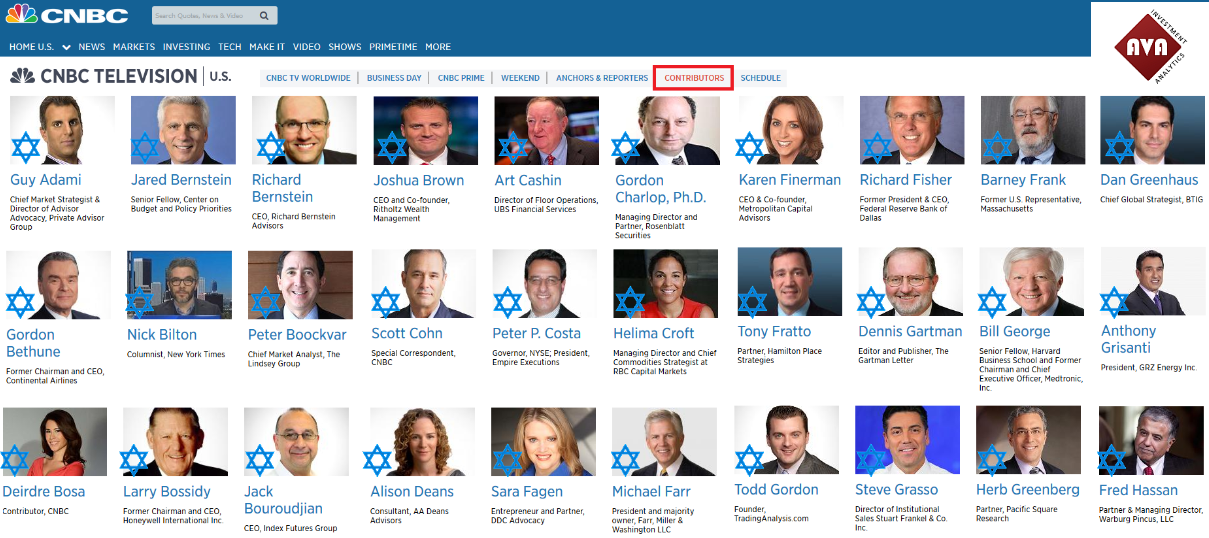The width and height of the screenshot is (1209, 538).
Task: Open the Deirdre Bosa profile link
Action: click(x=44, y=491)
